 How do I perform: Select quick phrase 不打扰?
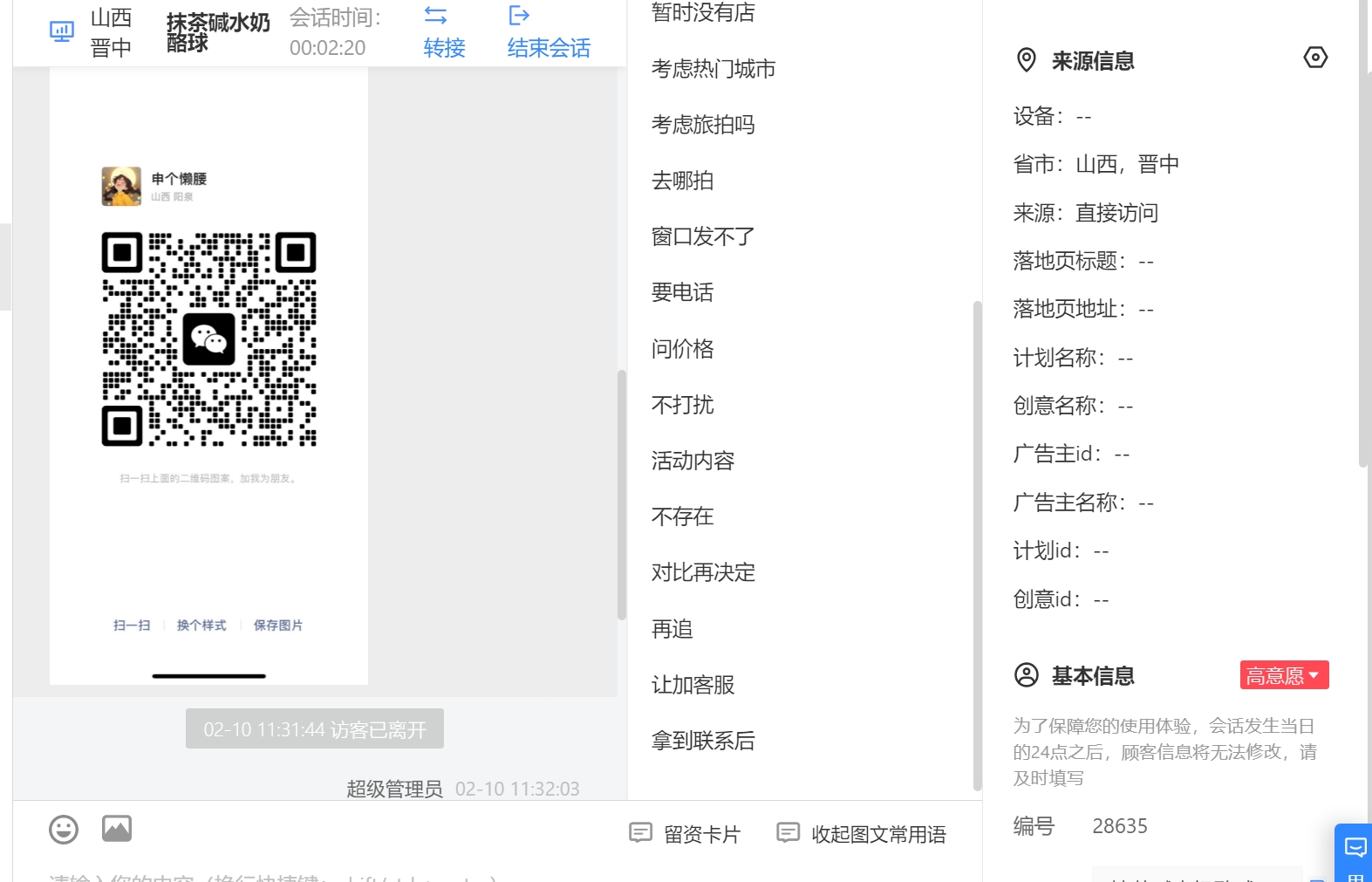click(x=682, y=405)
